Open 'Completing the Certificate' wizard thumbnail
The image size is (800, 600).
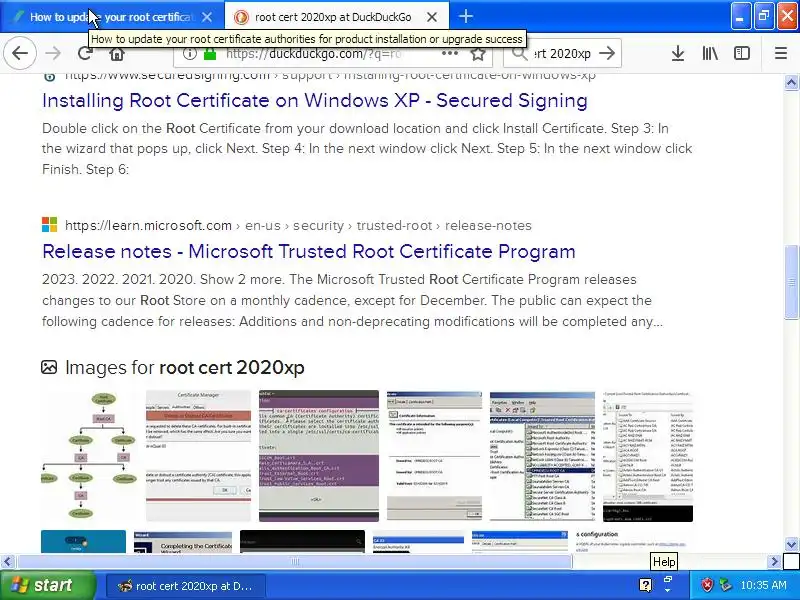tap(183, 542)
